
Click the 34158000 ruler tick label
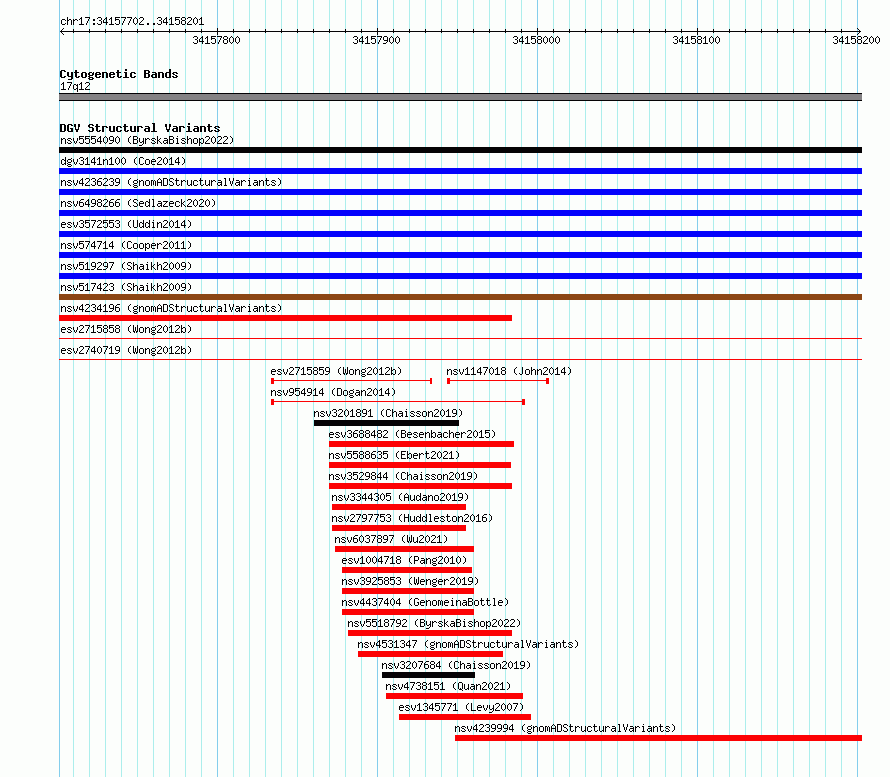pos(536,40)
